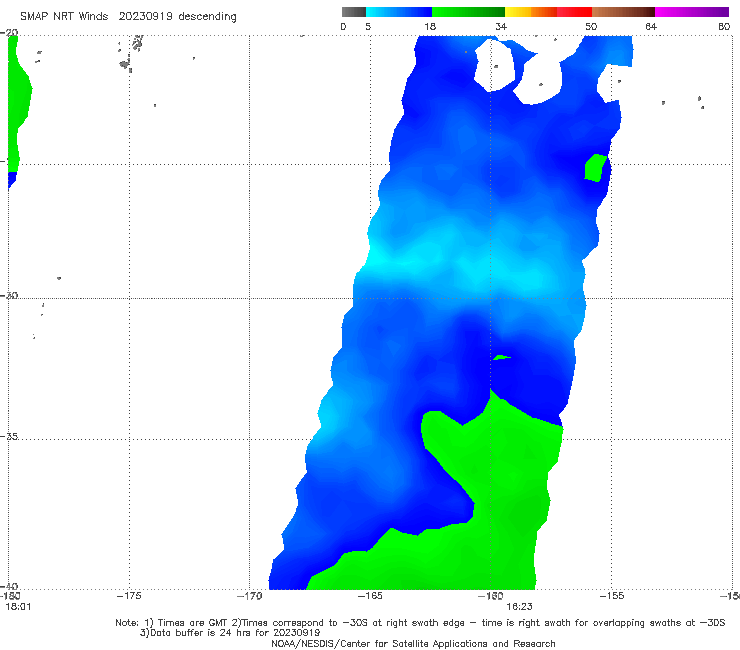Click the "Data buffer is 24 hrs" note
The height and width of the screenshot is (650, 740).
pyautogui.click(x=230, y=633)
